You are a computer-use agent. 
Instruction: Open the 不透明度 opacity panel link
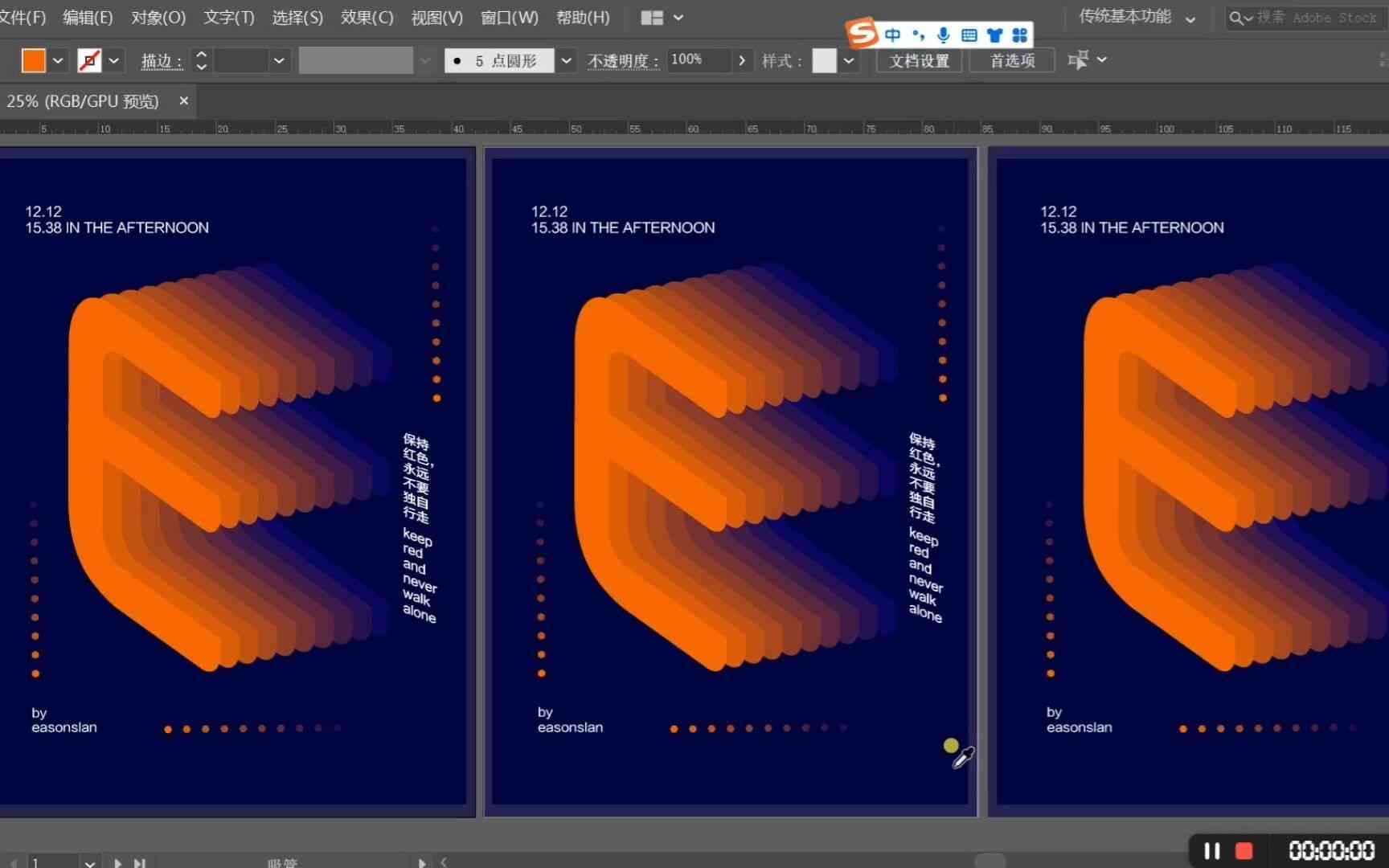pyautogui.click(x=623, y=61)
